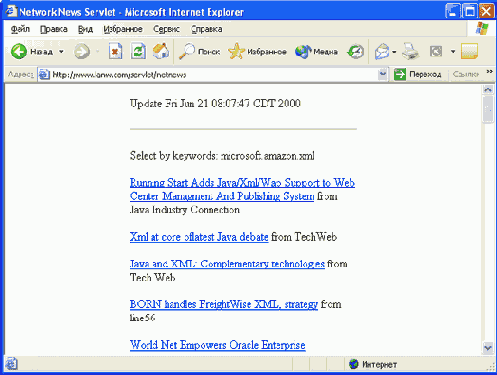The image size is (497, 375).
Task: Open the Файл menu
Action: 20,29
